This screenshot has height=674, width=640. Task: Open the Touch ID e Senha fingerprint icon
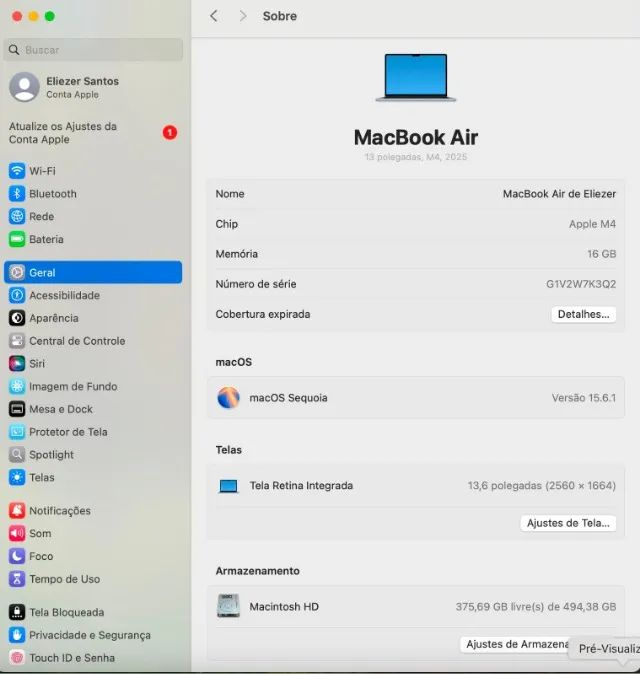coord(17,658)
